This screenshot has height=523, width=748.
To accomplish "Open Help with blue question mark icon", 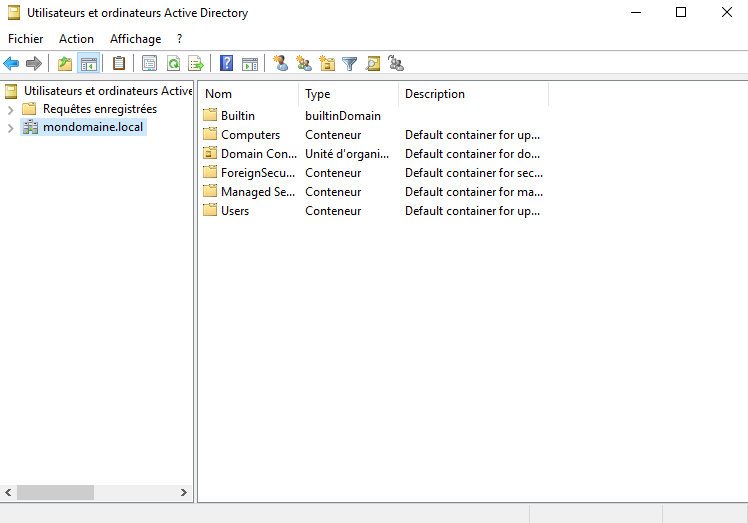I will pos(227,63).
